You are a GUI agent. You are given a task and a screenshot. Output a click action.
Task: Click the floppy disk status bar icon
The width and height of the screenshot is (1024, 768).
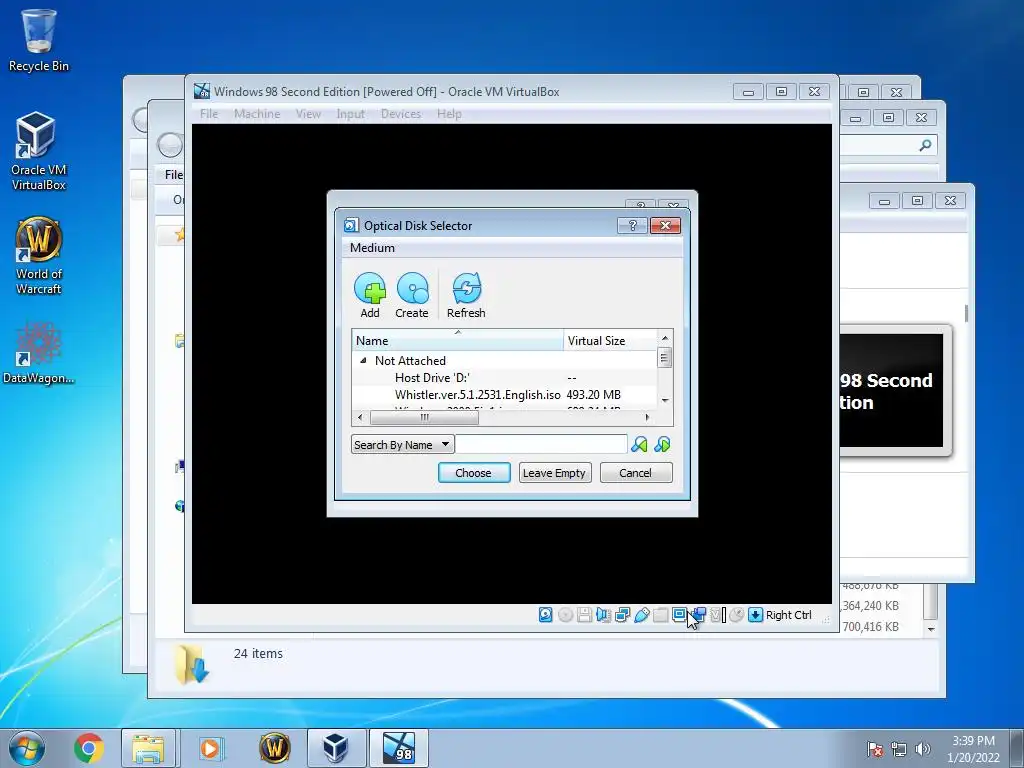[584, 615]
